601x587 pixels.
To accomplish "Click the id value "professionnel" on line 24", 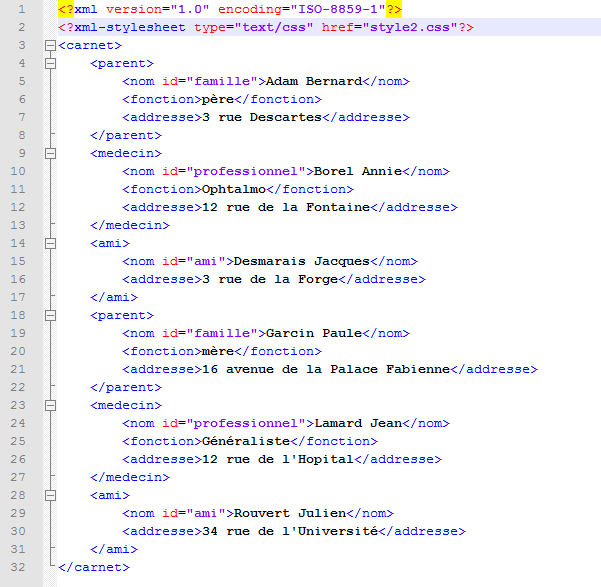I will click(246, 423).
